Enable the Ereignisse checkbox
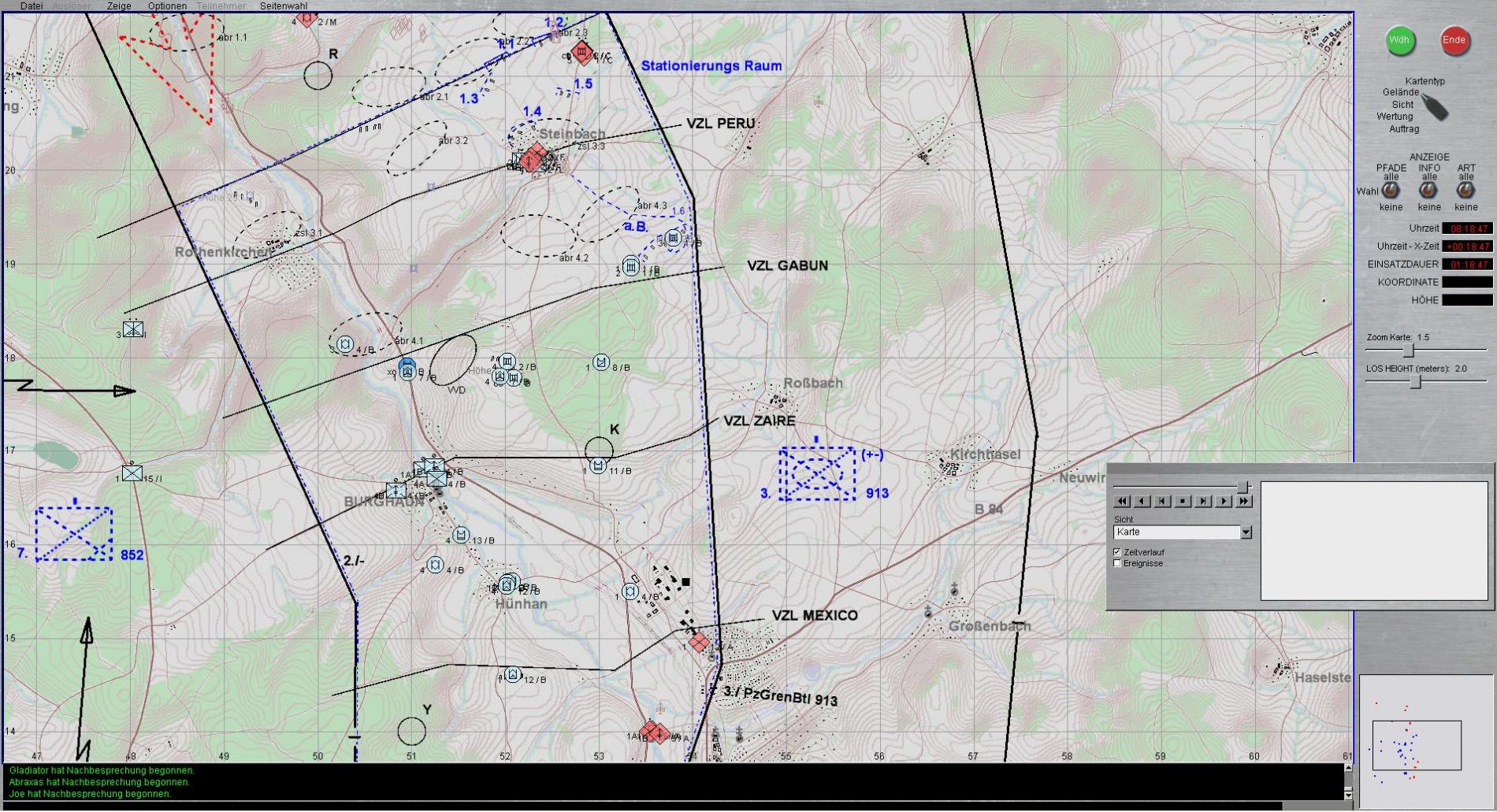Image resolution: width=1497 pixels, height=812 pixels. [1117, 563]
